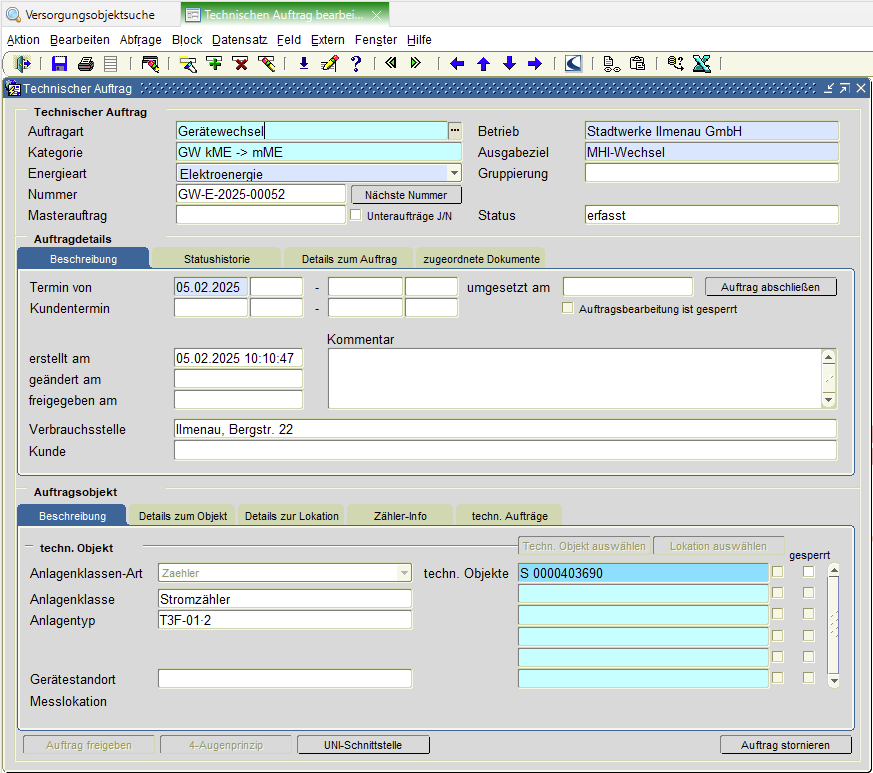Click the Excel export icon in toolbar

[701, 64]
